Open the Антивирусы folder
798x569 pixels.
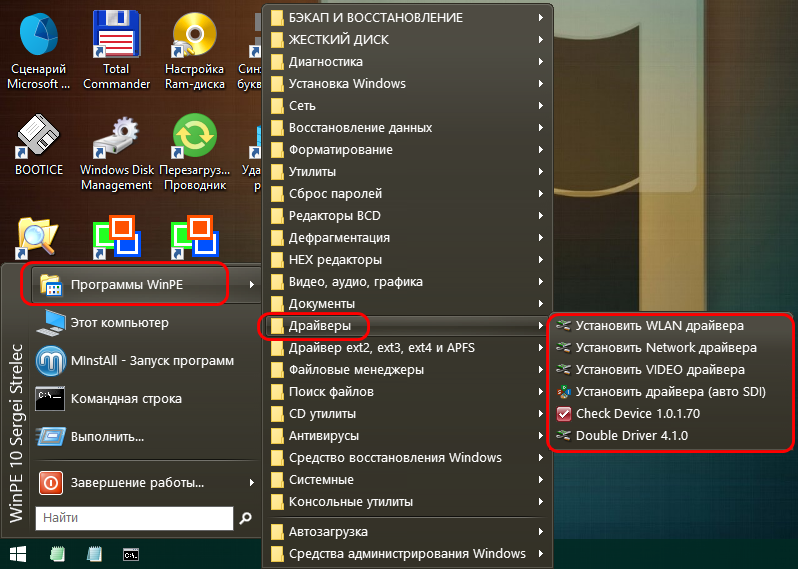tap(407, 436)
